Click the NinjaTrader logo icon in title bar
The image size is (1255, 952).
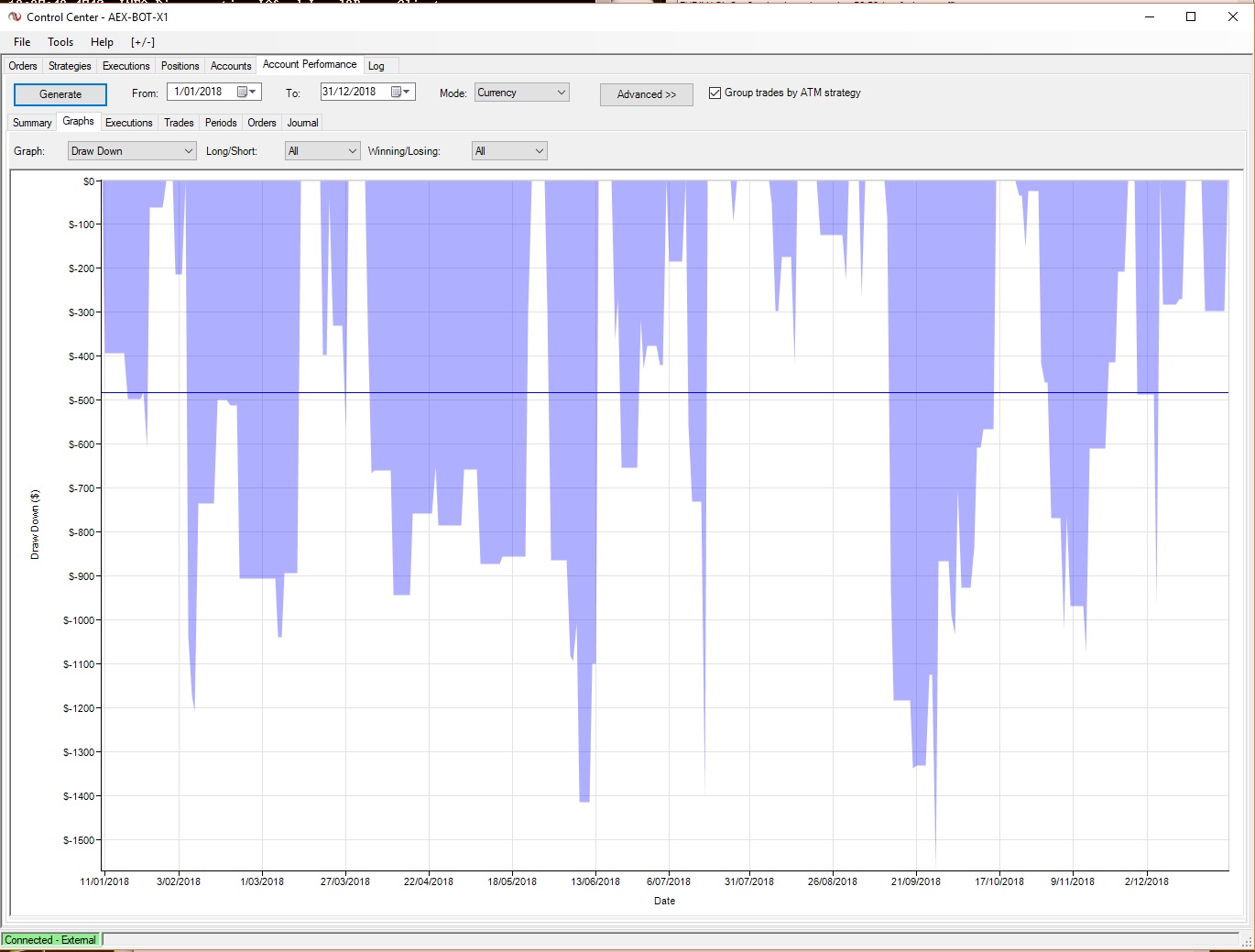[x=15, y=16]
